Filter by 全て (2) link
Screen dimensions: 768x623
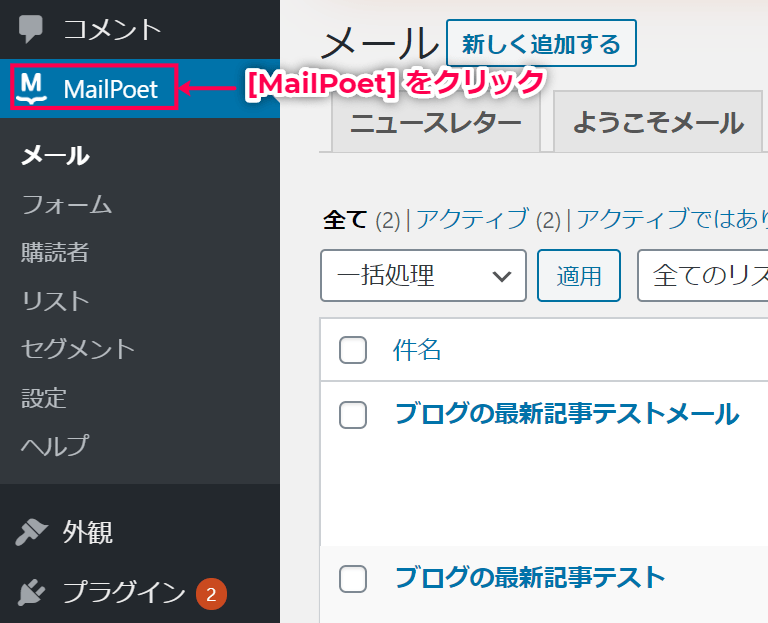click(x=361, y=219)
